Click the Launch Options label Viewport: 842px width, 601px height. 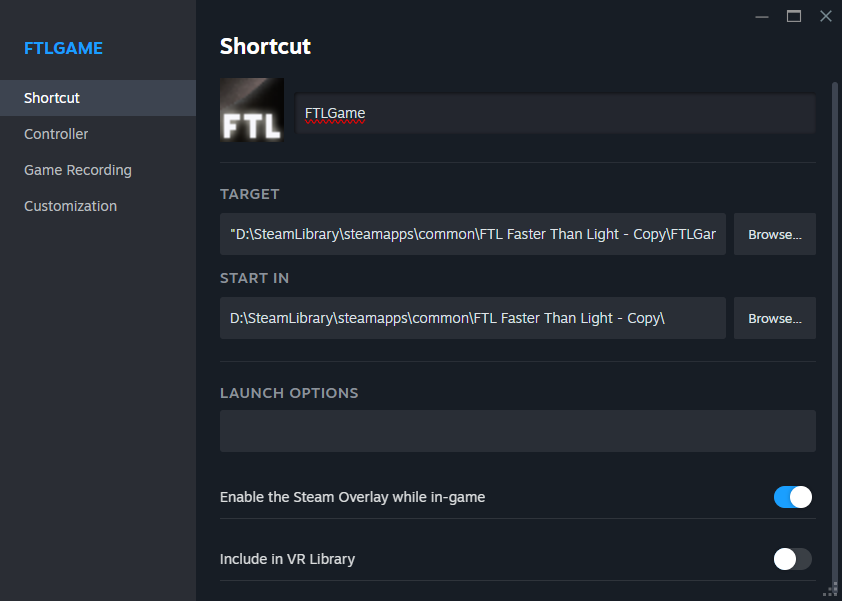(x=289, y=393)
